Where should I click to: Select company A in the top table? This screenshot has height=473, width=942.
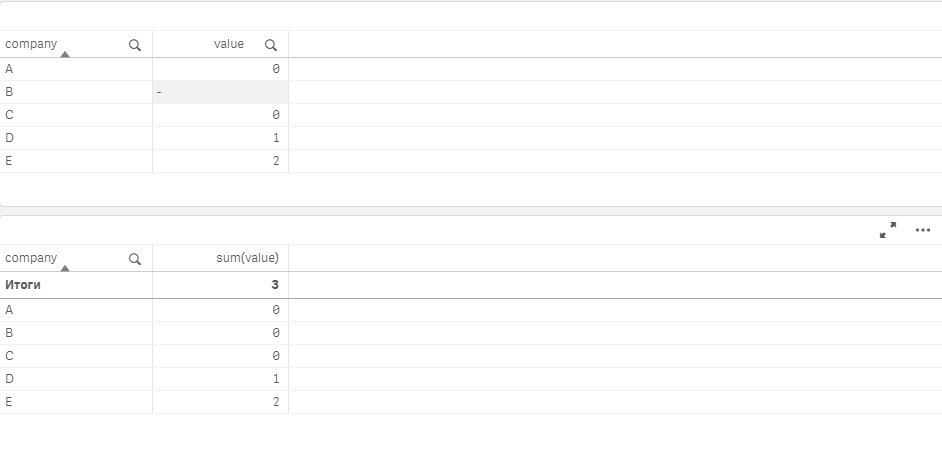tap(76, 69)
